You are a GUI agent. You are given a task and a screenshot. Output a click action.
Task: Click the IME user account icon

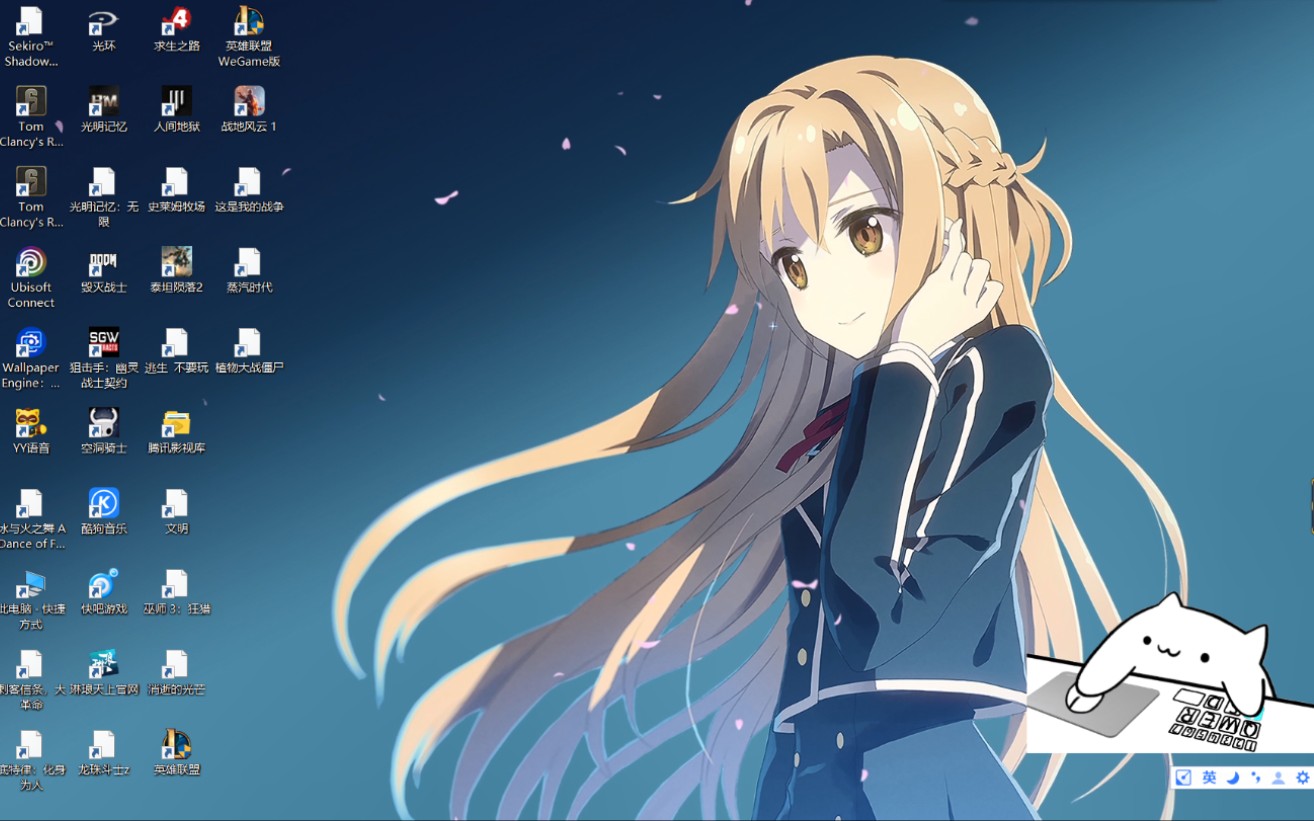coord(1279,777)
